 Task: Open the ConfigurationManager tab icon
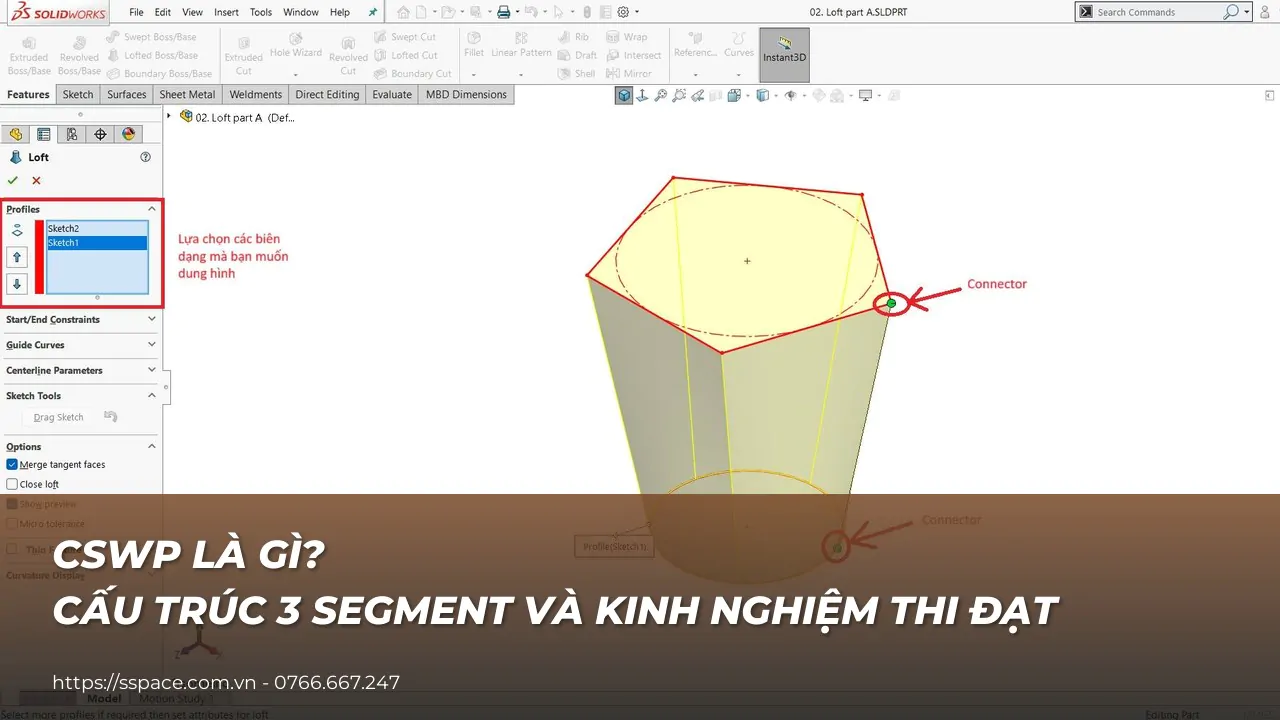(72, 134)
